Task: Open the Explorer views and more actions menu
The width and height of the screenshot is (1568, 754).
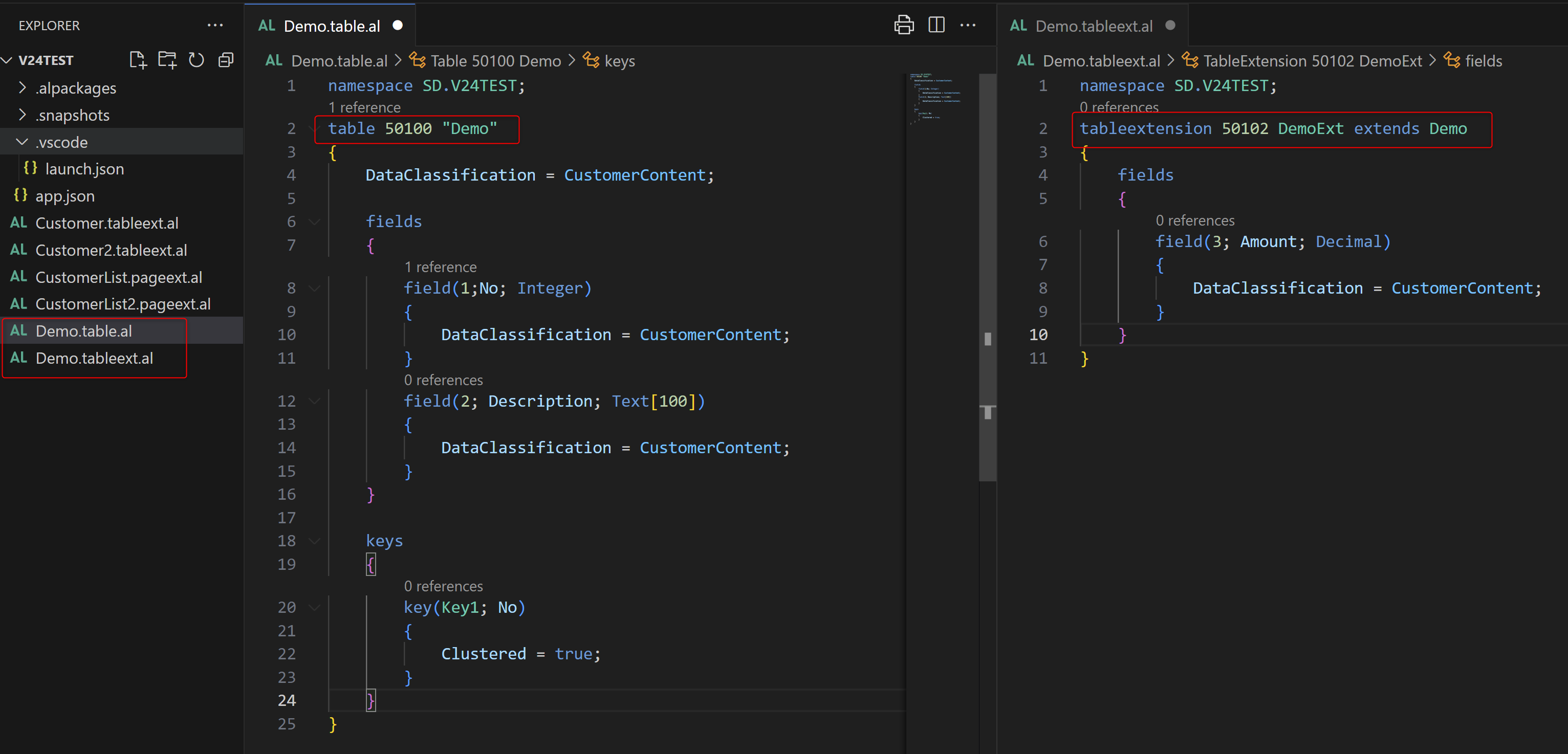Action: [x=215, y=26]
